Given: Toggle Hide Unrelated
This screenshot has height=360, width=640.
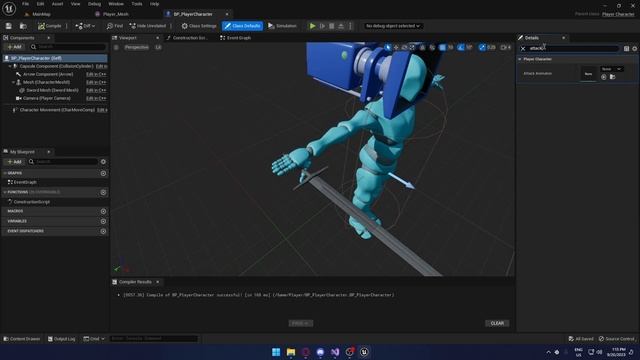Looking at the screenshot, I should coord(148,26).
